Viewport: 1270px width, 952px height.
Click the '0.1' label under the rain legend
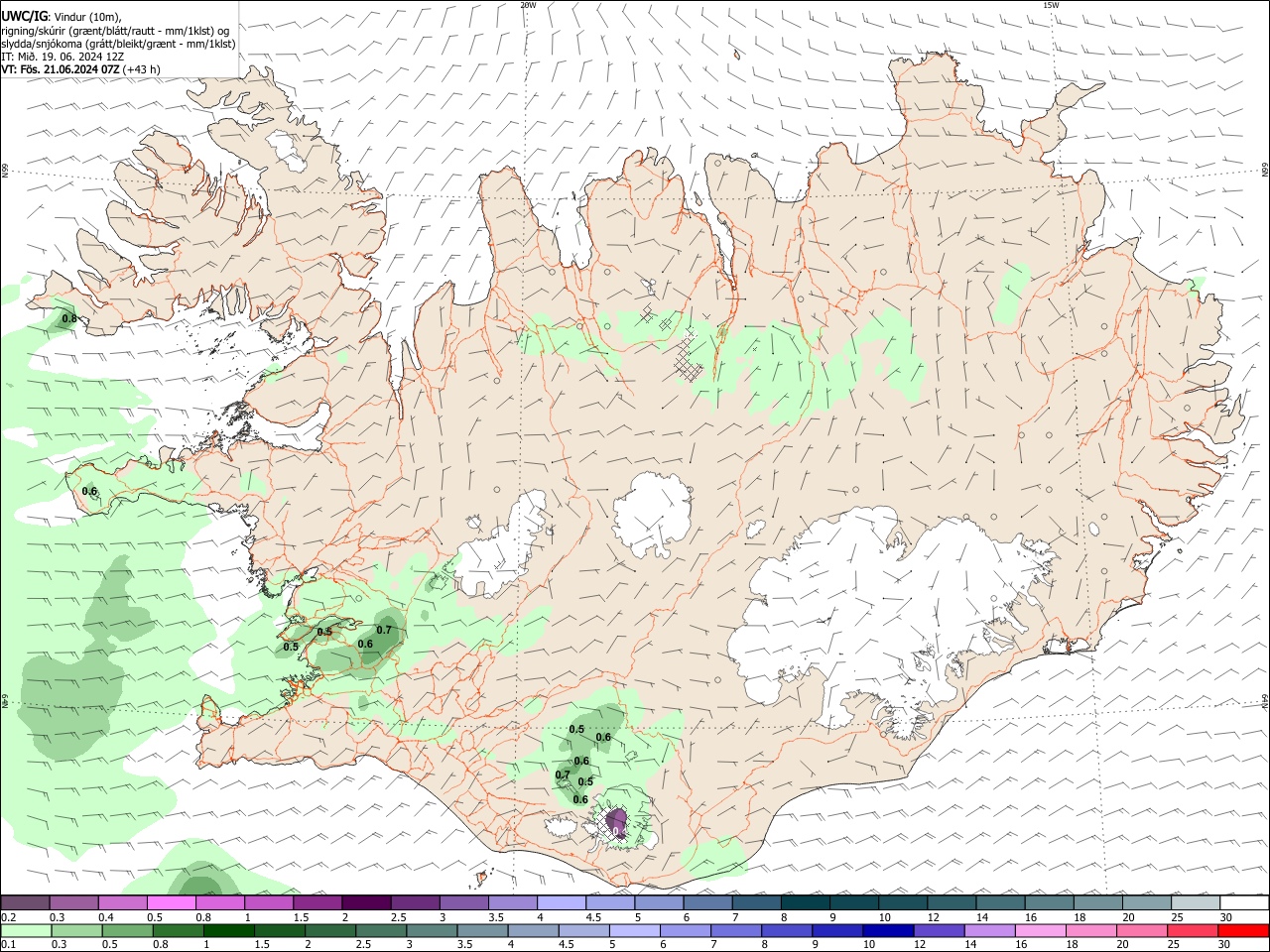tap(8, 945)
